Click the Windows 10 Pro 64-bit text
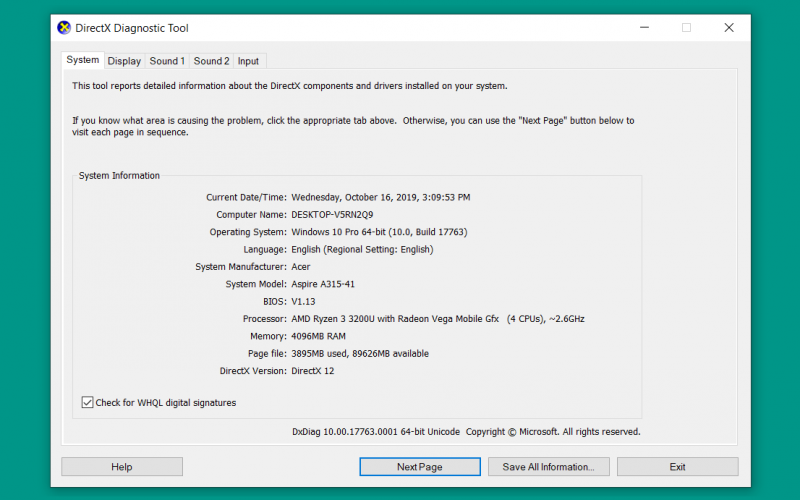Viewport: 800px width, 500px height. [x=338, y=232]
